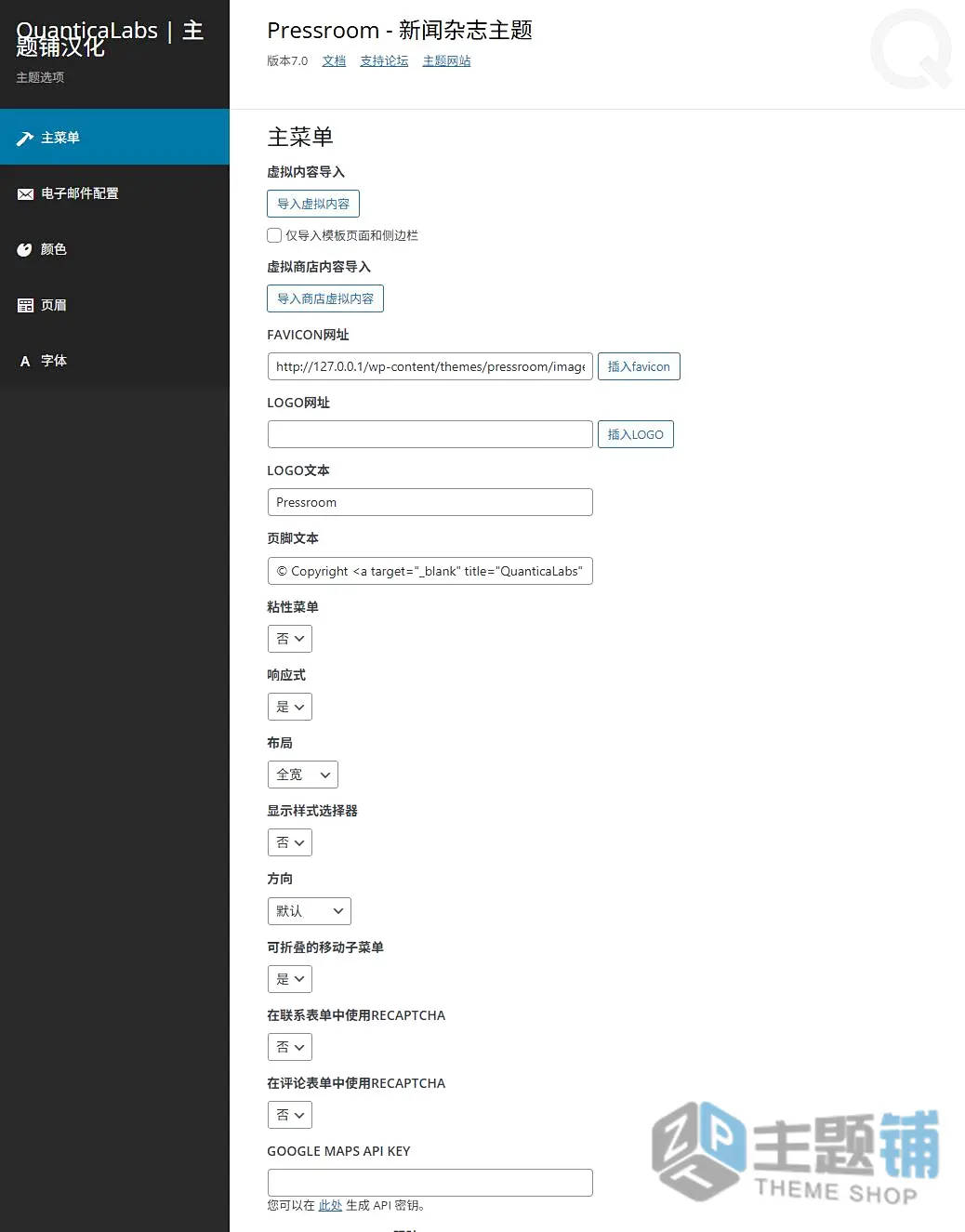Image resolution: width=965 pixels, height=1232 pixels.
Task: Open the 支持论坛 link
Action: pos(384,60)
